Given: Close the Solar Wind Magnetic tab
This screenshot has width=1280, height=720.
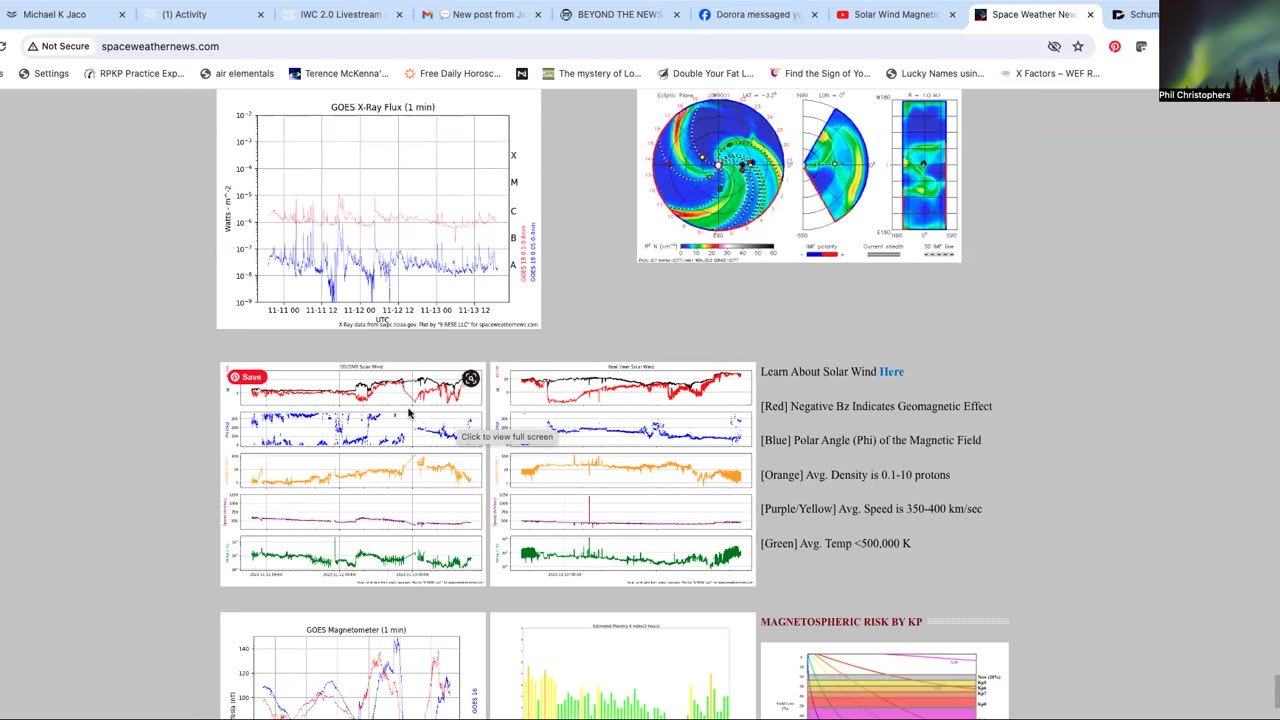Looking at the screenshot, I should click(952, 15).
